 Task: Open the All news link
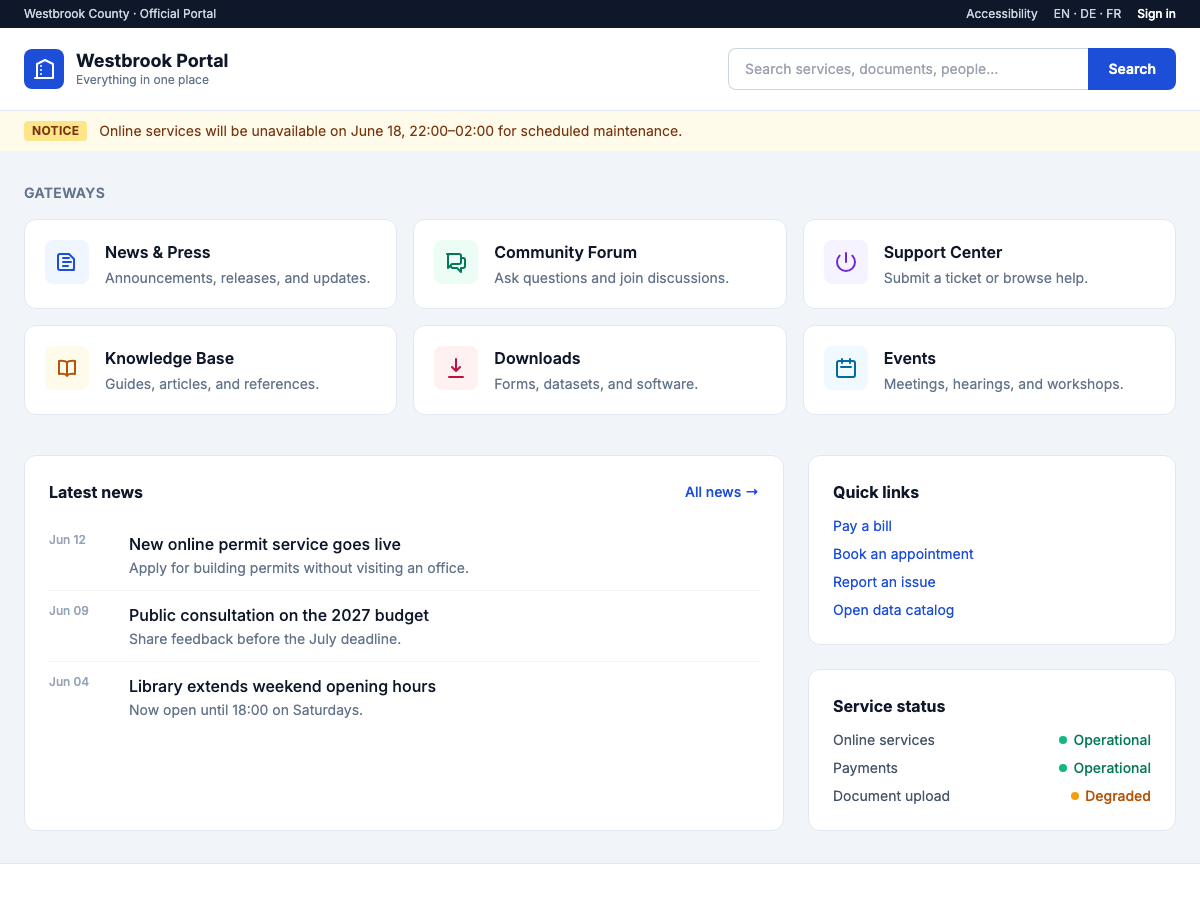(x=721, y=492)
